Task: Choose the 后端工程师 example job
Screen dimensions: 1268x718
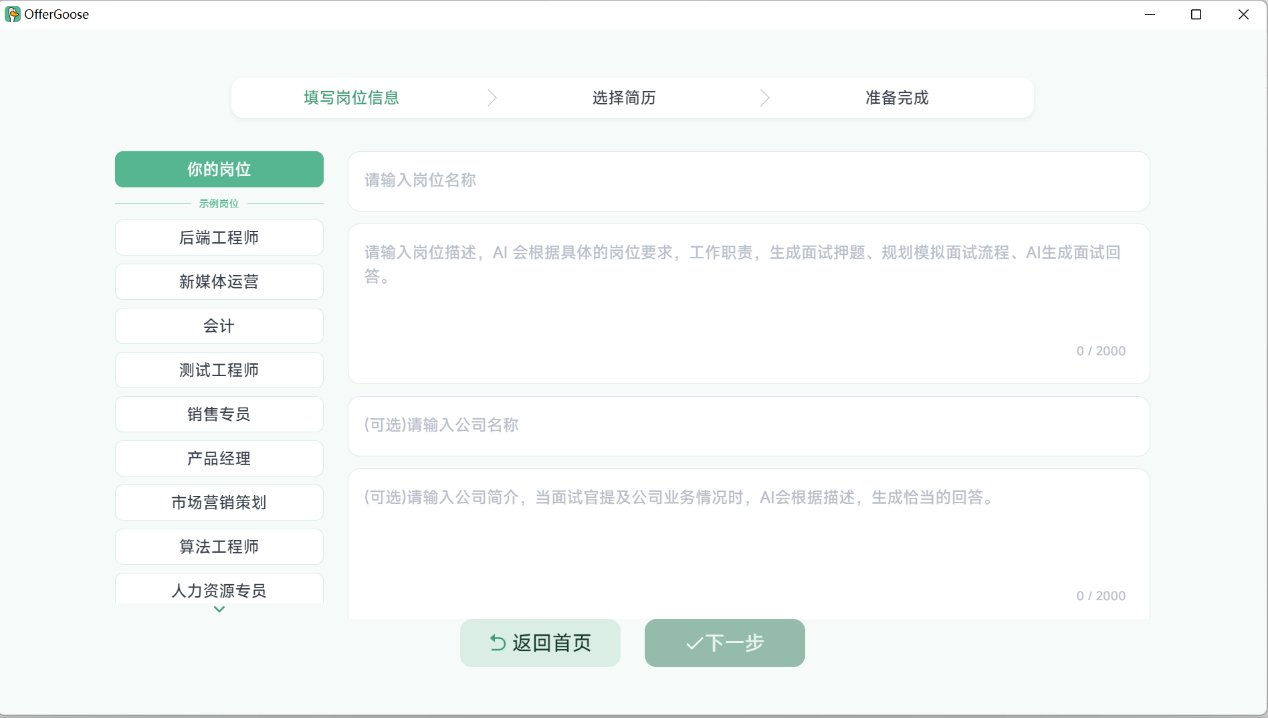Action: (x=219, y=238)
